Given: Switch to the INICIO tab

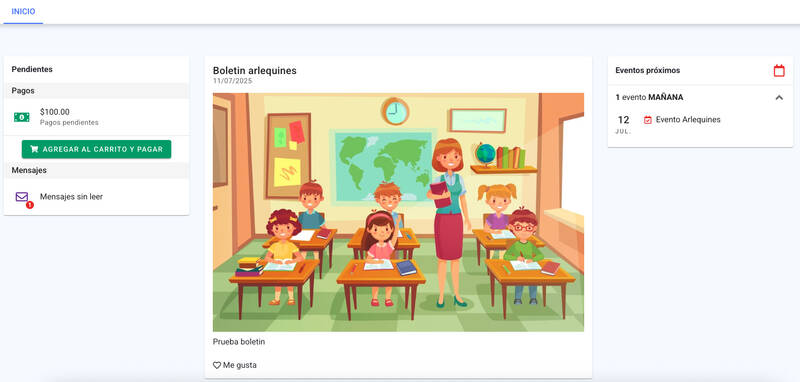Looking at the screenshot, I should tap(23, 11).
